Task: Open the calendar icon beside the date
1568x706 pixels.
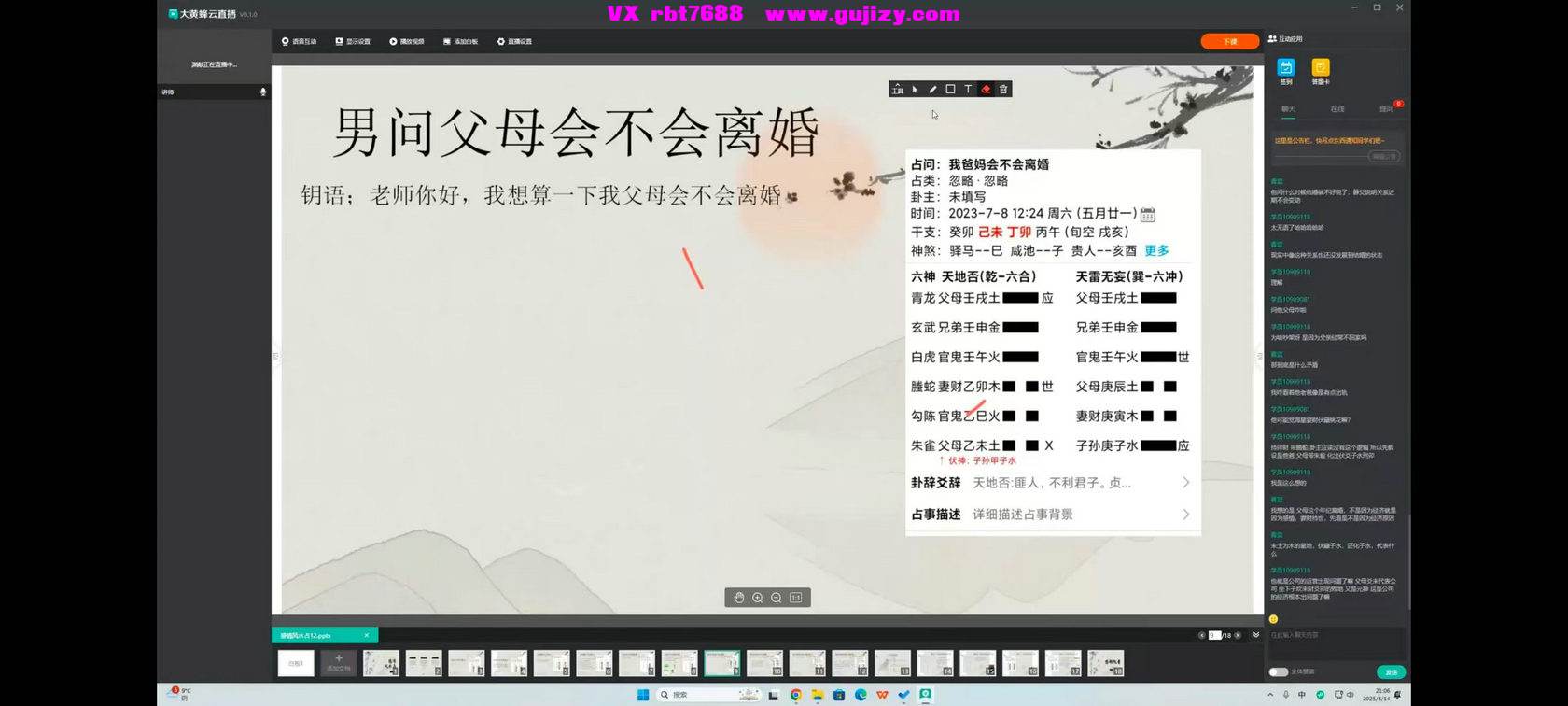Action: [x=1148, y=215]
